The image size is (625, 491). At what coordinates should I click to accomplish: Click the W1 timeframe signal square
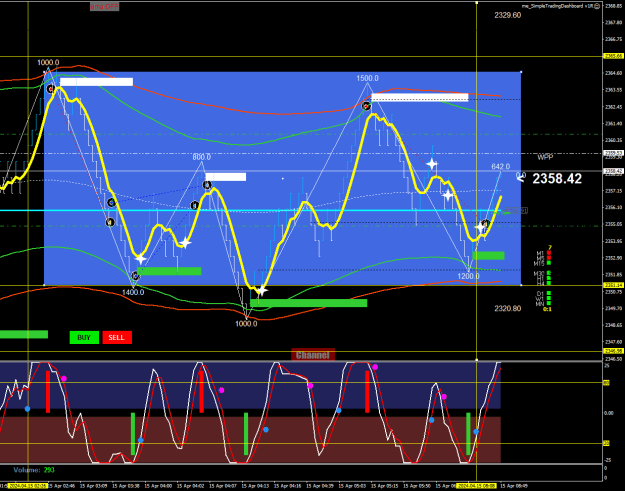(x=549, y=298)
